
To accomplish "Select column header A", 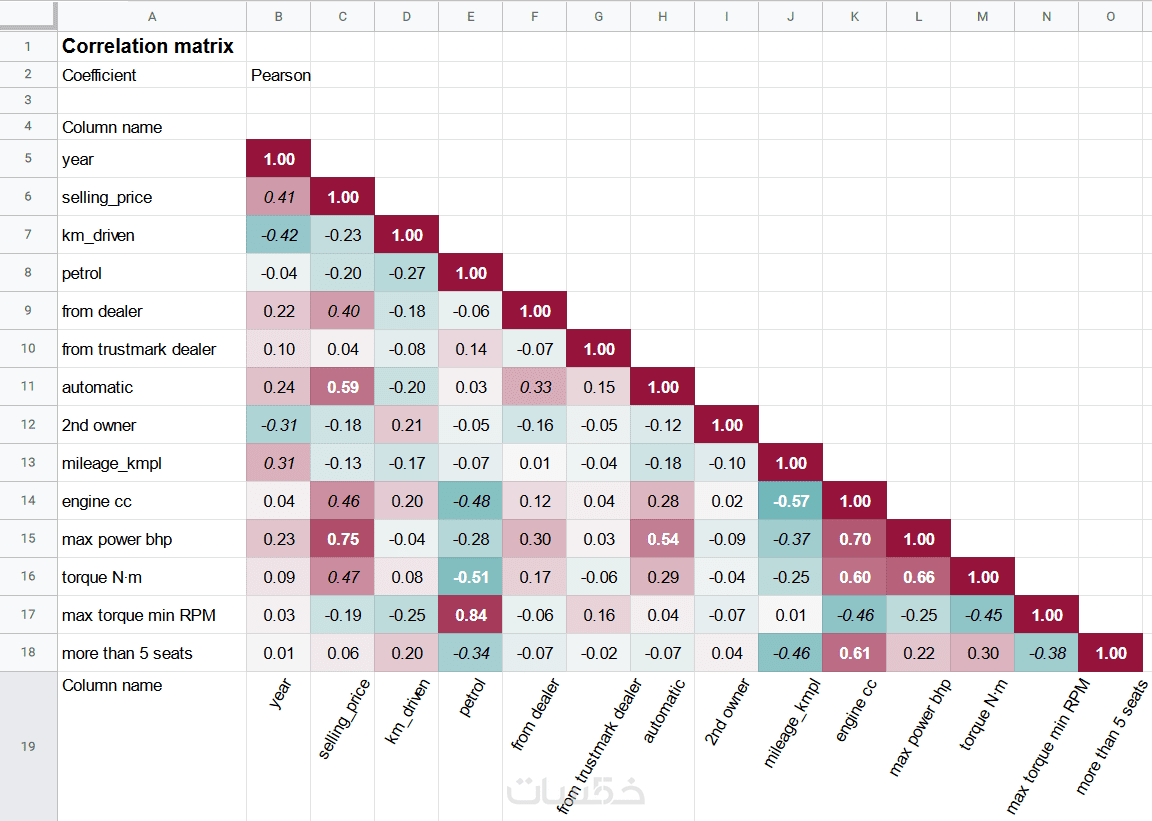I will pyautogui.click(x=152, y=16).
